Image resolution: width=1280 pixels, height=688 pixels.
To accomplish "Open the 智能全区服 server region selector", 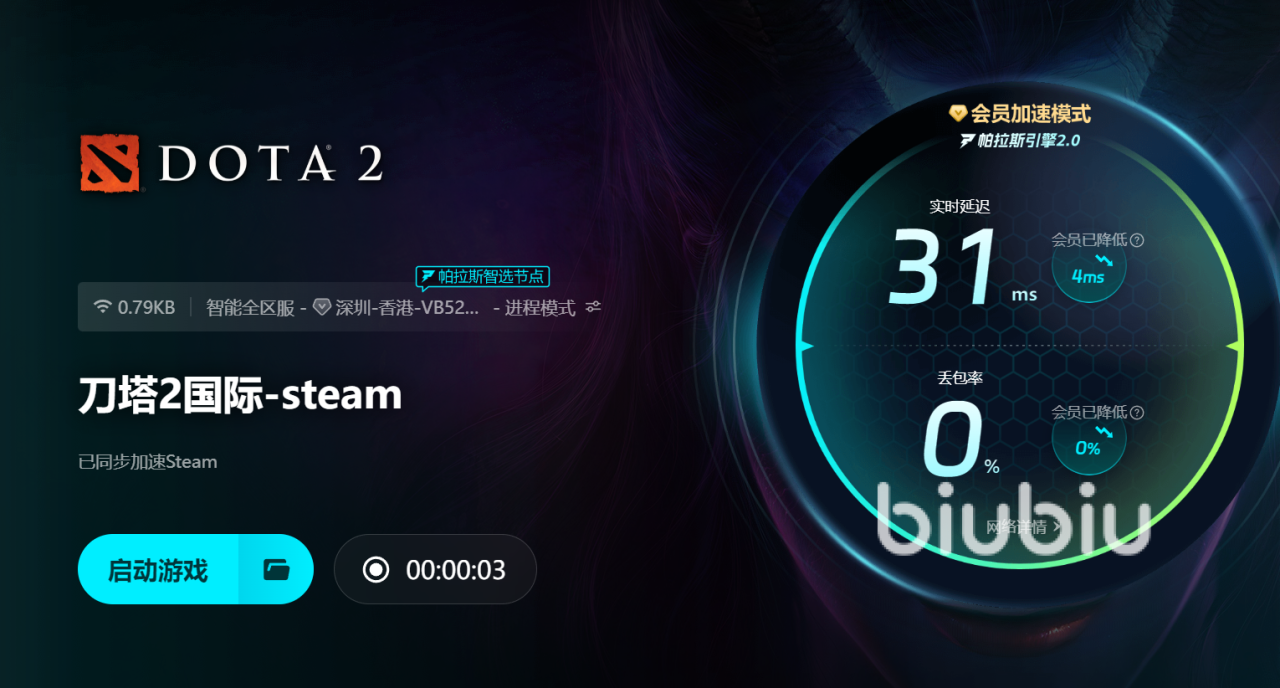I will (250, 307).
